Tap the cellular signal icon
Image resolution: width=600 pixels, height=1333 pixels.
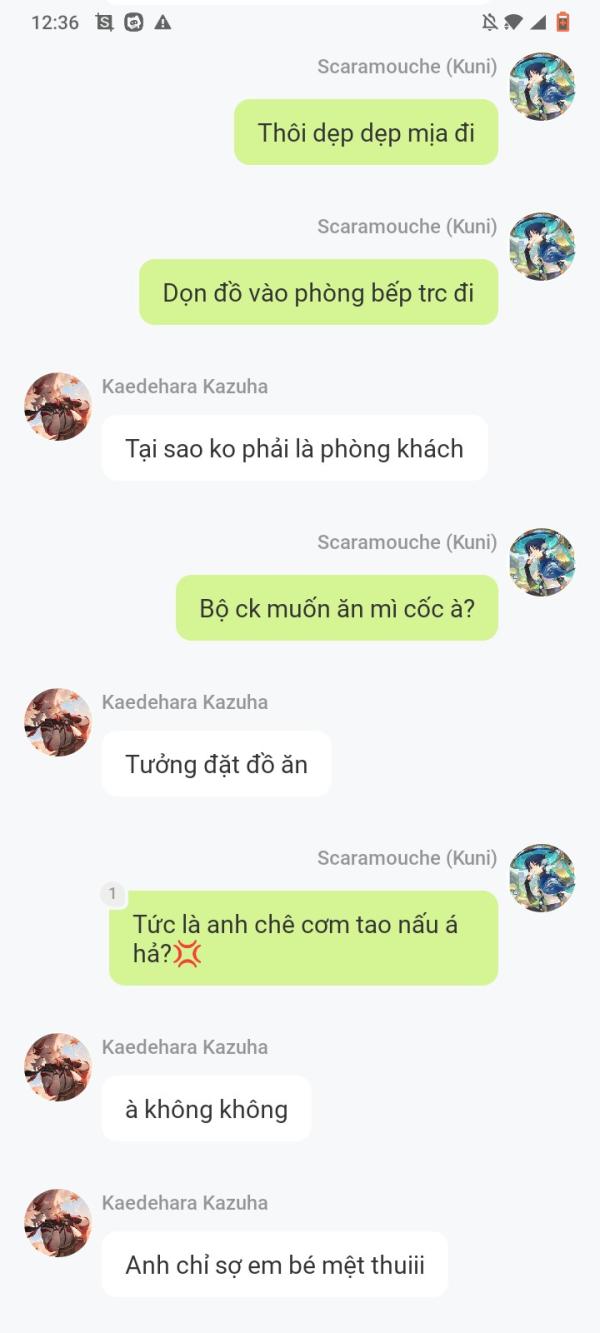pos(538,22)
